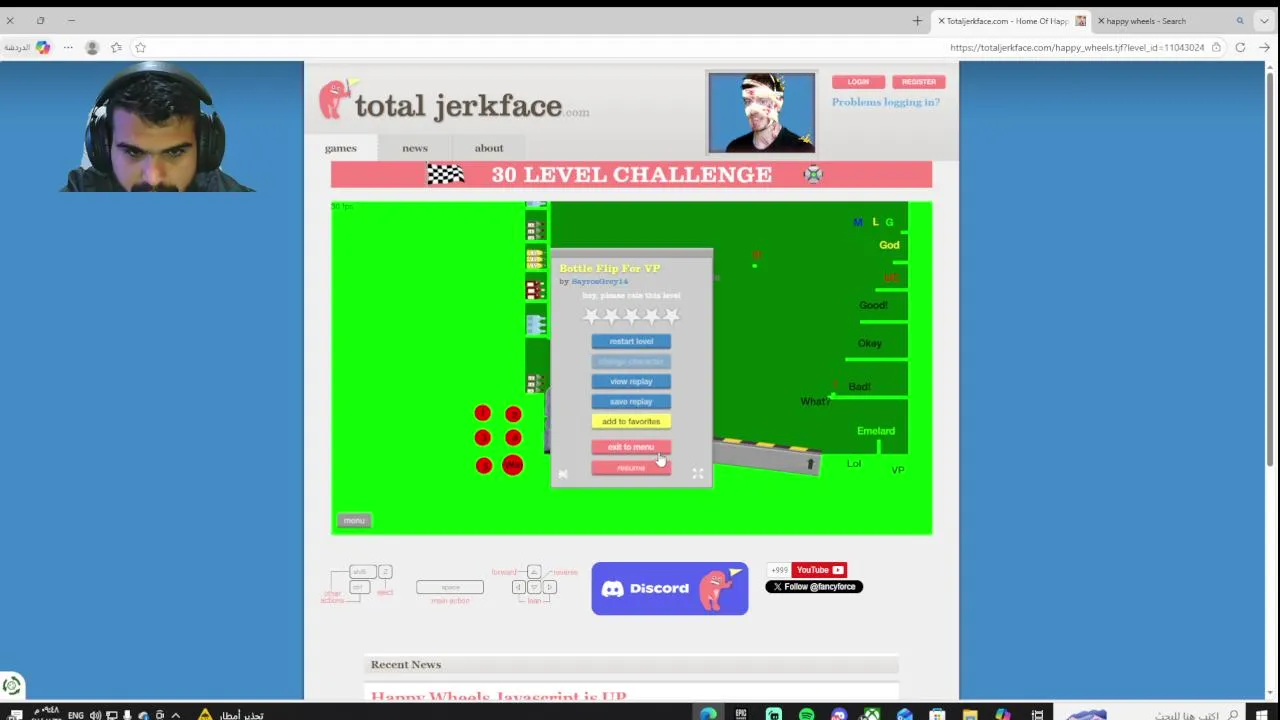Open the volume control in tray
The height and width of the screenshot is (720, 1280).
[95, 715]
